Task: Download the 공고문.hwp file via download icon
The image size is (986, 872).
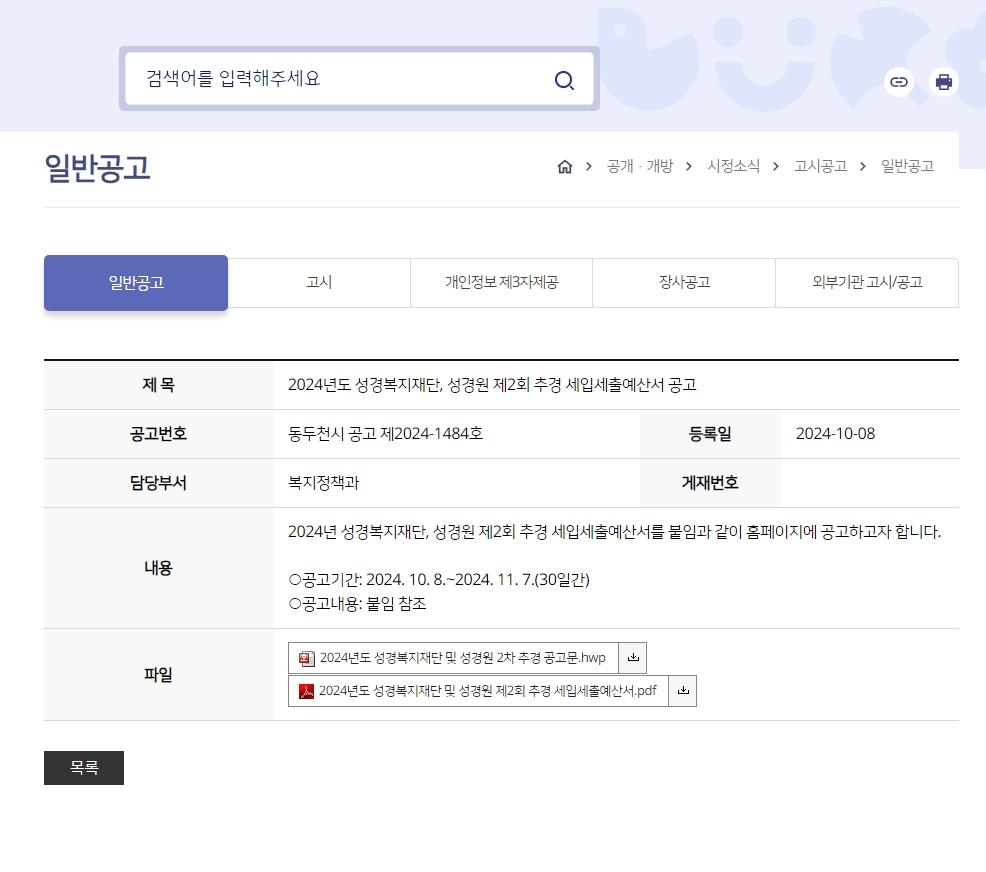Action: pos(633,658)
